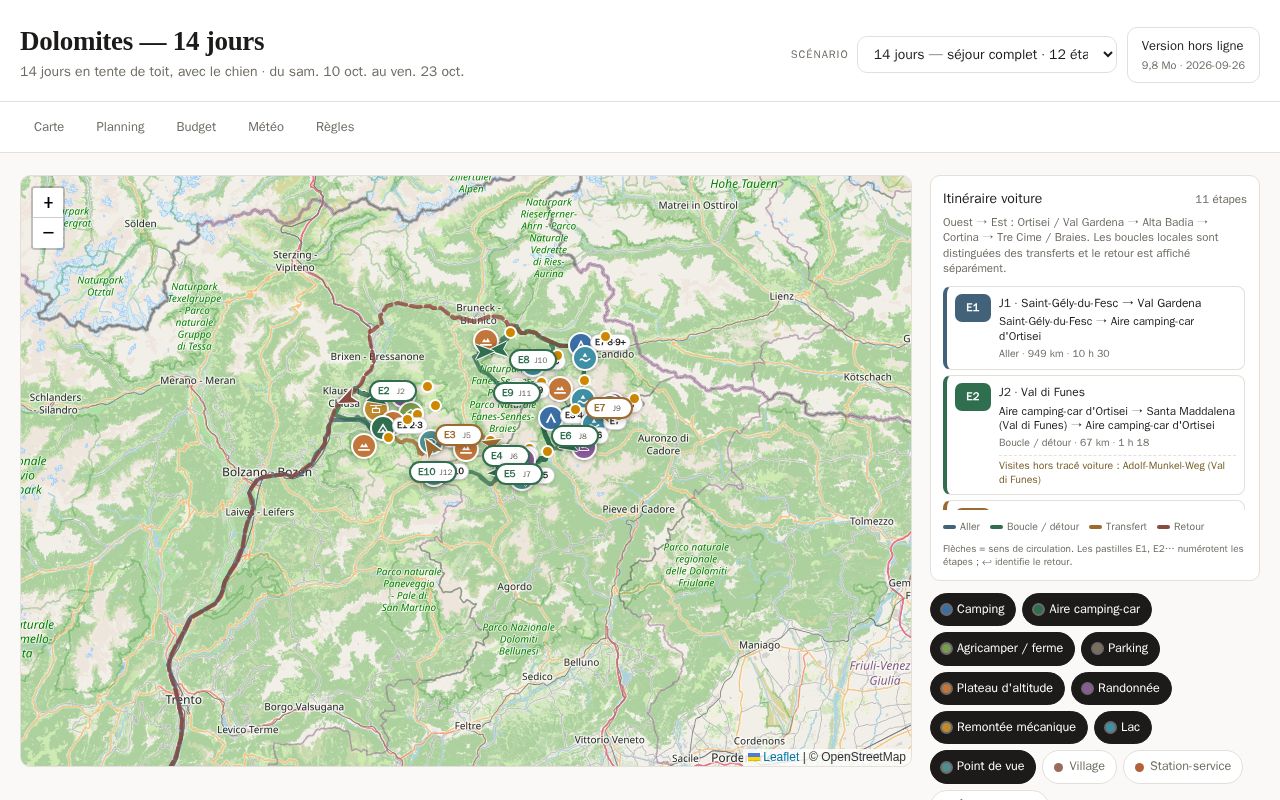Click the 'Dolomites — 14 jours' title
The image size is (1280, 800).
[x=142, y=41]
